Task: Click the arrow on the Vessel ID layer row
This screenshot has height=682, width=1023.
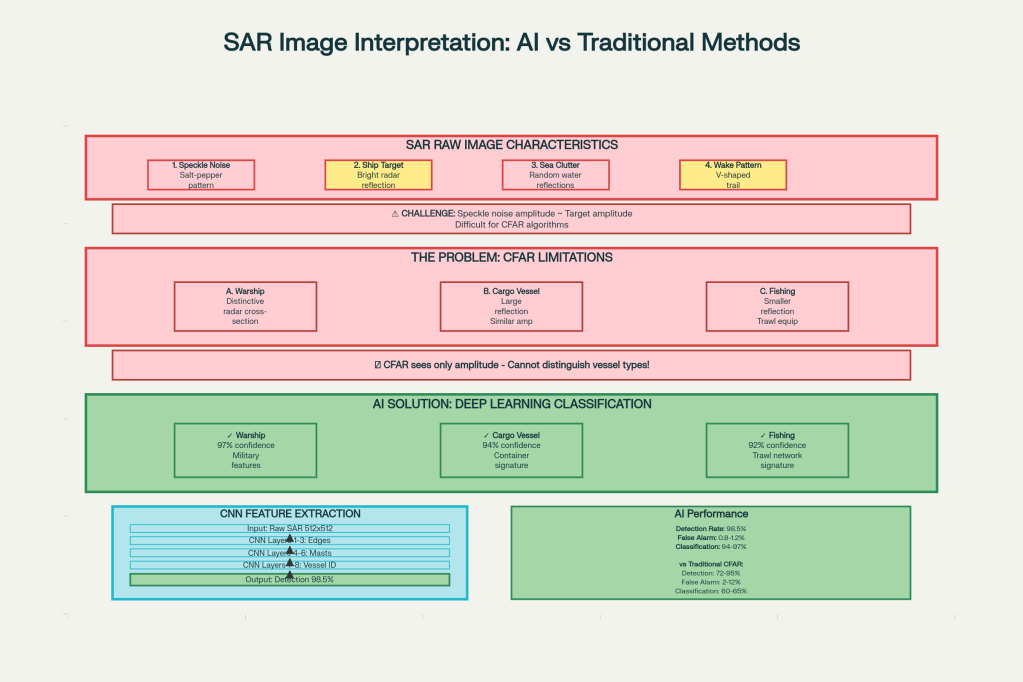Action: click(290, 564)
